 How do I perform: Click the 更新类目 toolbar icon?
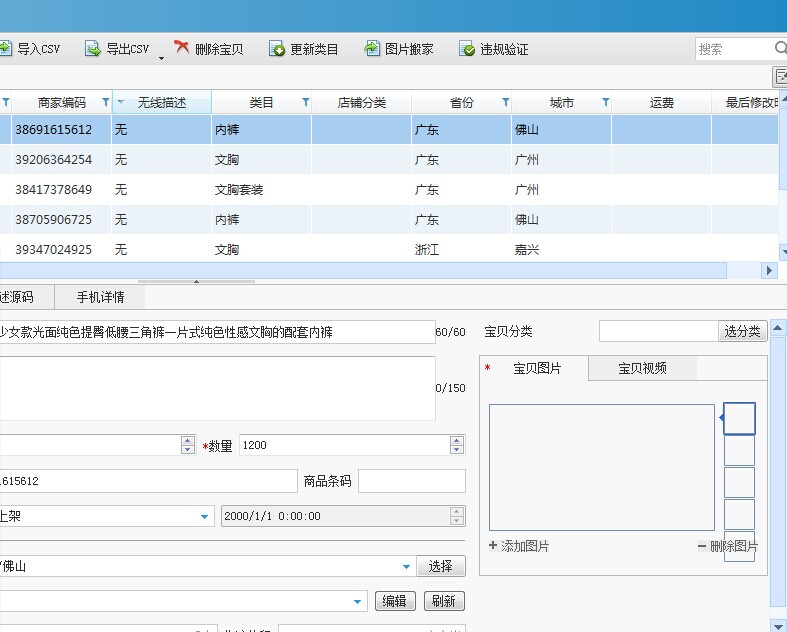pyautogui.click(x=277, y=49)
